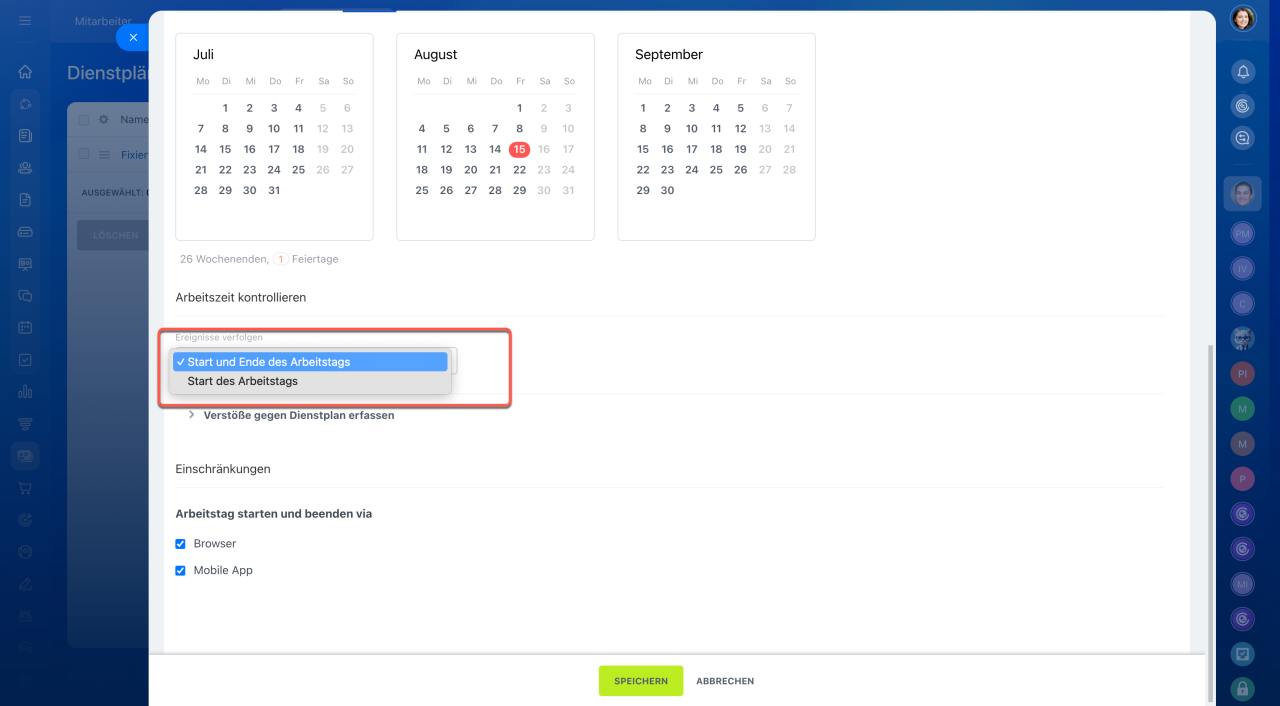Open the notifications bell icon

click(1243, 72)
